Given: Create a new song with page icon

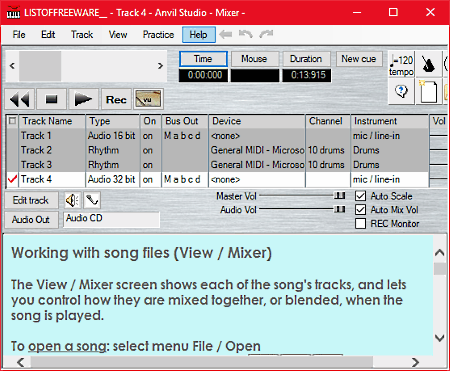Looking at the screenshot, I should [428, 91].
